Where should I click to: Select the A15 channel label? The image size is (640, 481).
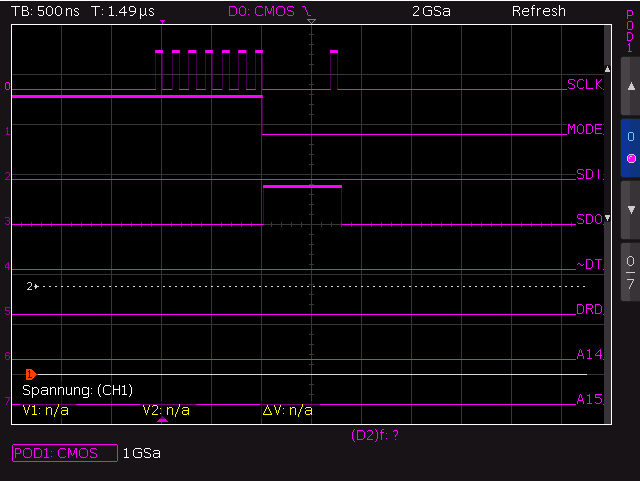point(589,399)
